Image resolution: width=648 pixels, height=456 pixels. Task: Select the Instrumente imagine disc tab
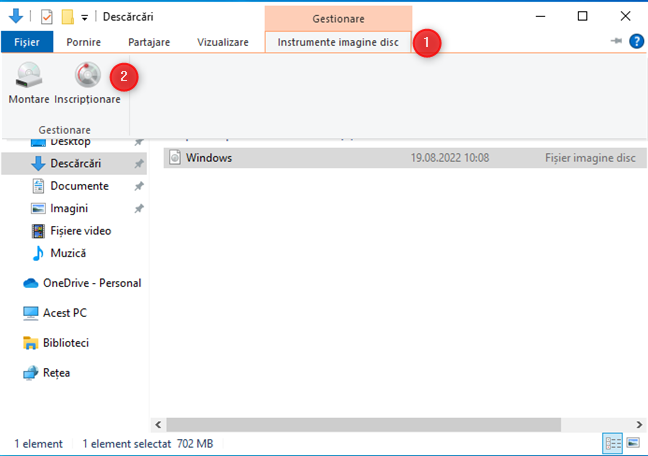coord(338,42)
